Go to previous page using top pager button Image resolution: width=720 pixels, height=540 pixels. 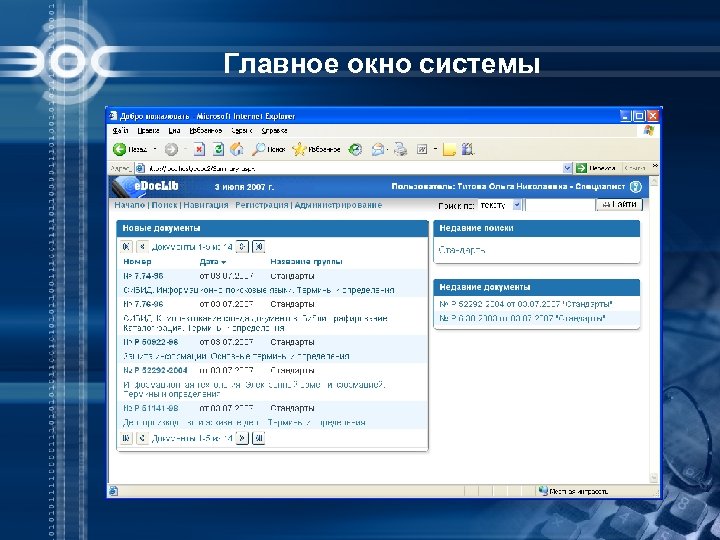[x=142, y=247]
